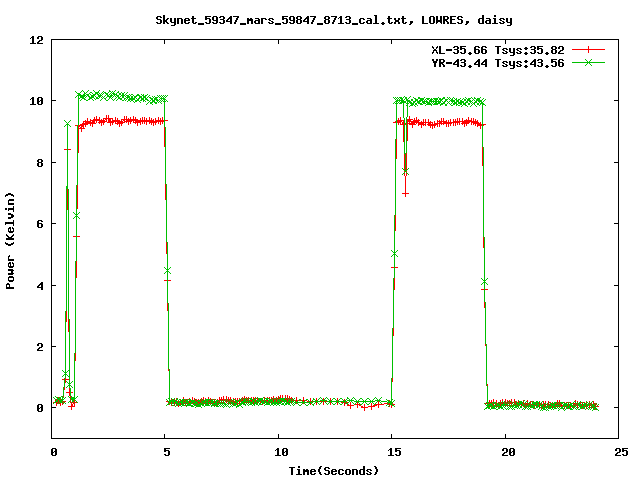Click the y-axis tick label 4
The height and width of the screenshot is (480, 640).
[x=40, y=286]
